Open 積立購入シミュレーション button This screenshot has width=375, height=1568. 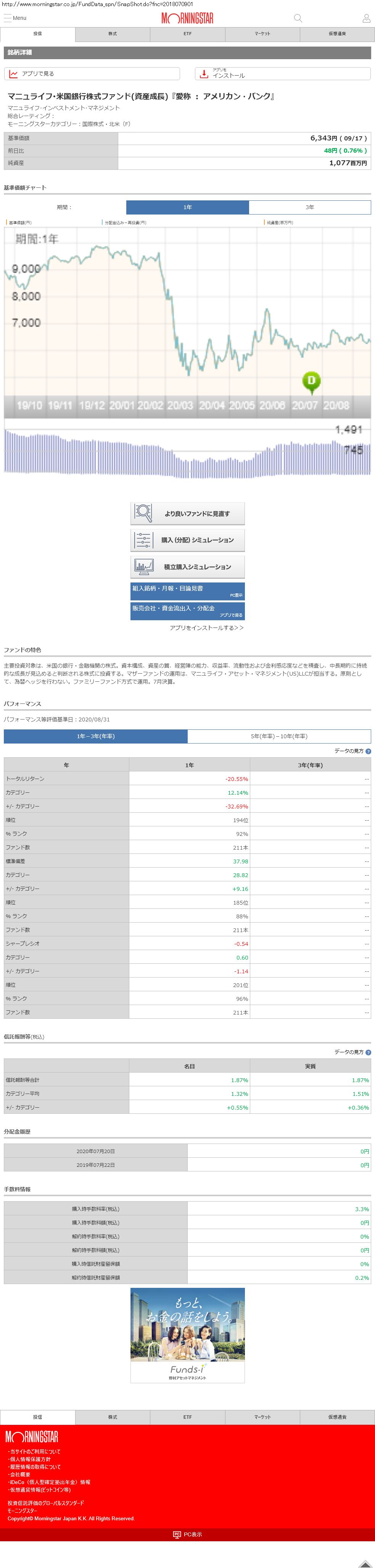pos(188,567)
